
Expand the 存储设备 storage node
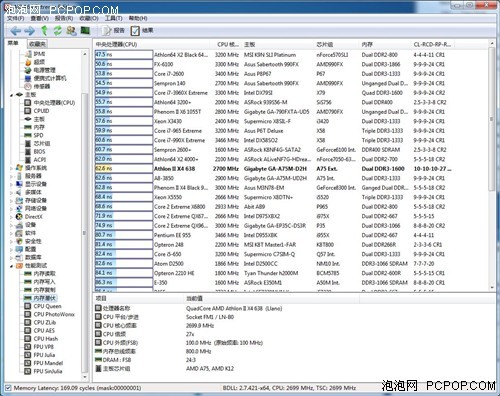[x=12, y=201]
